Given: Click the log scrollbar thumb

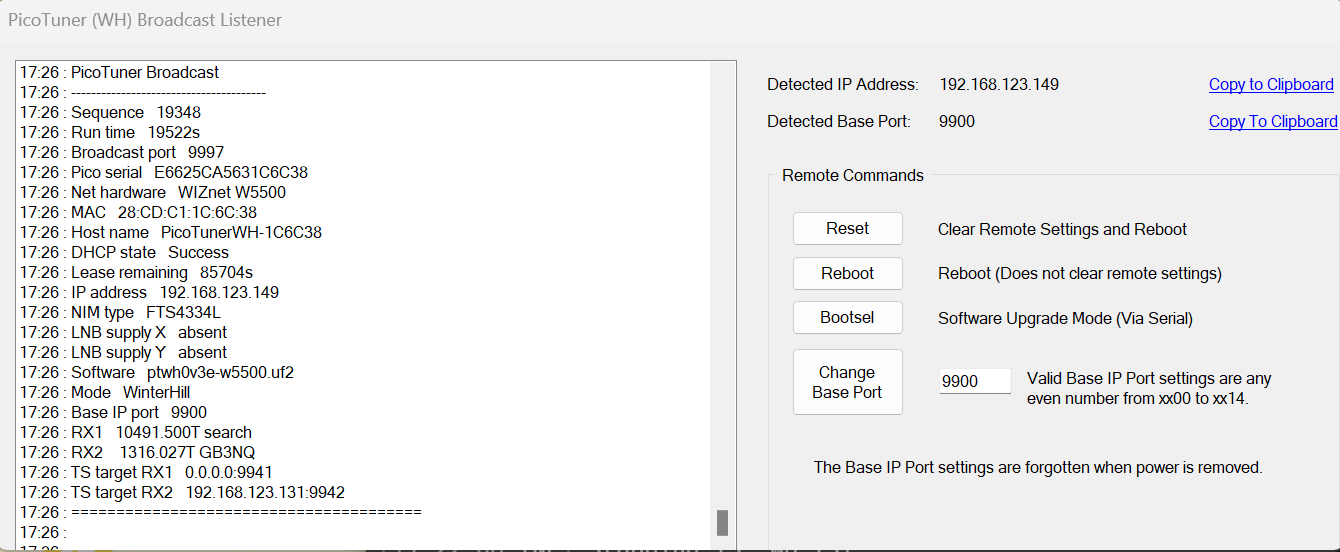Looking at the screenshot, I should pos(722,523).
